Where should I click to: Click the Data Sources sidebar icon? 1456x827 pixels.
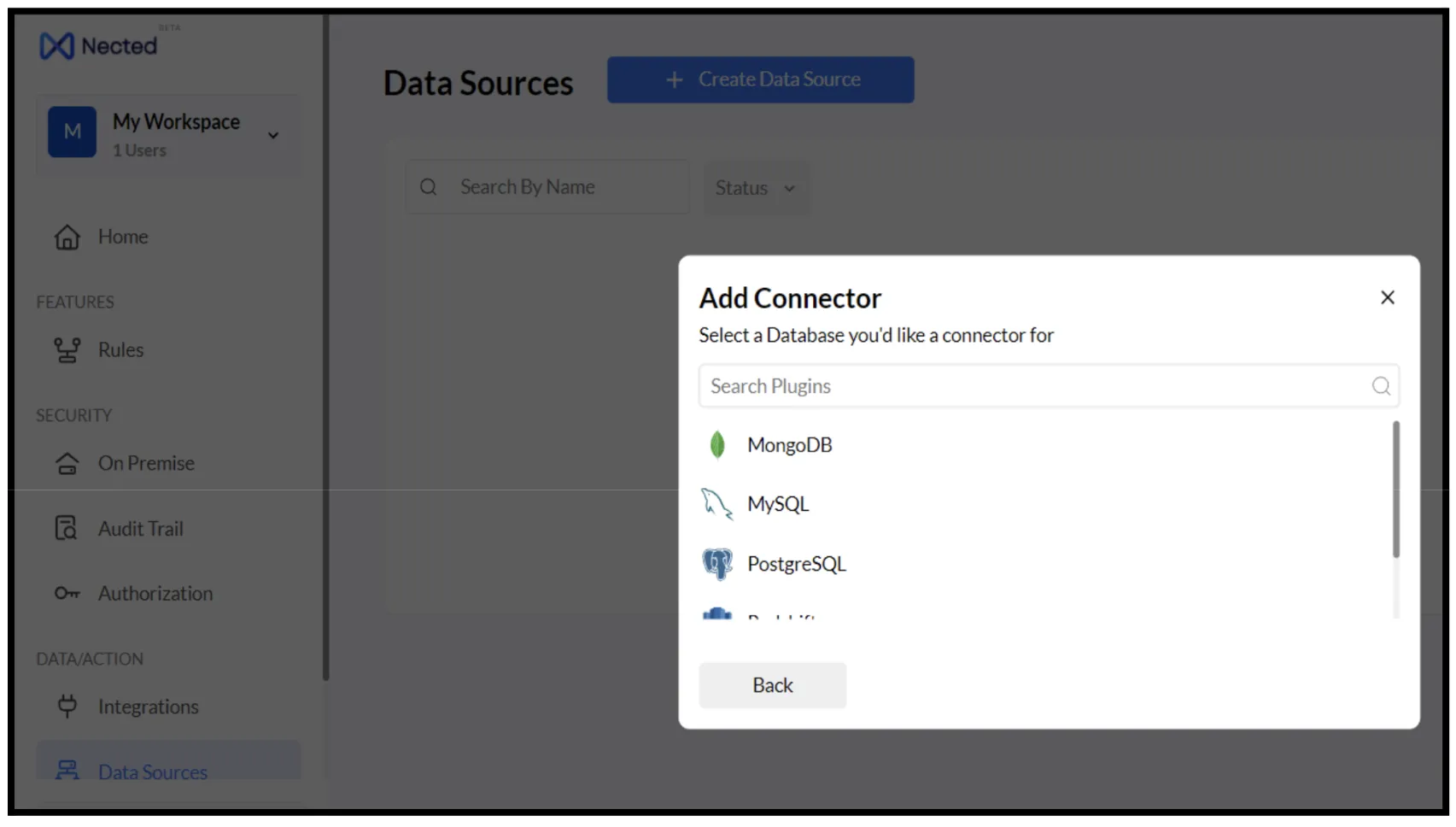67,770
